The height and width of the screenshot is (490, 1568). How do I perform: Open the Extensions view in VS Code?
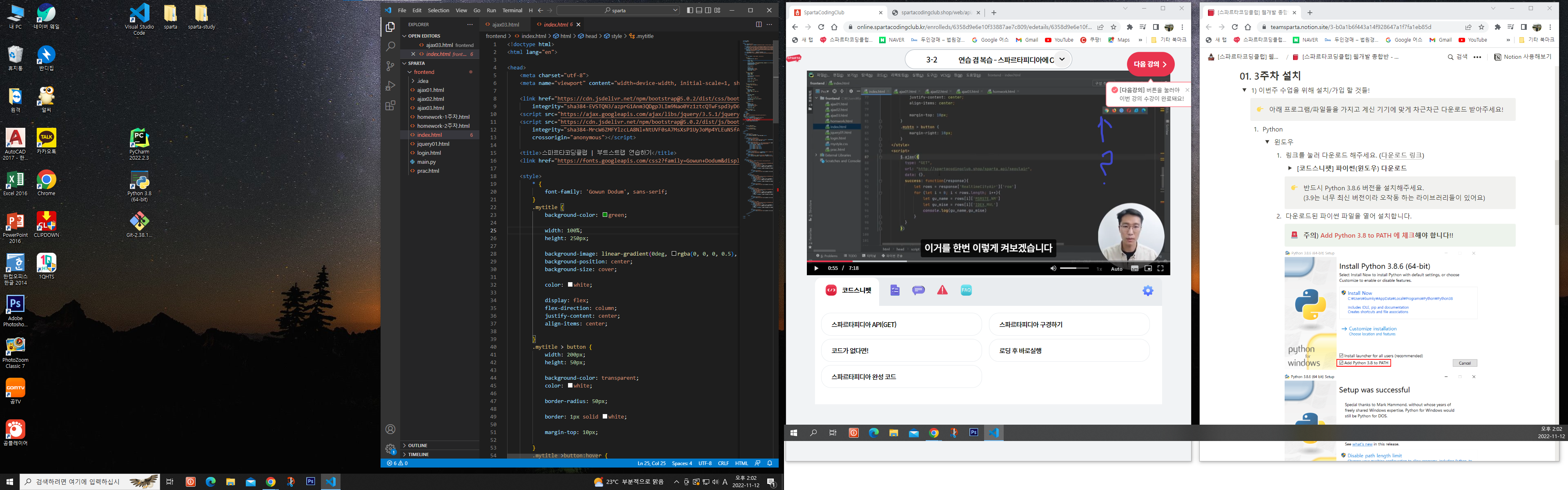pos(390,106)
